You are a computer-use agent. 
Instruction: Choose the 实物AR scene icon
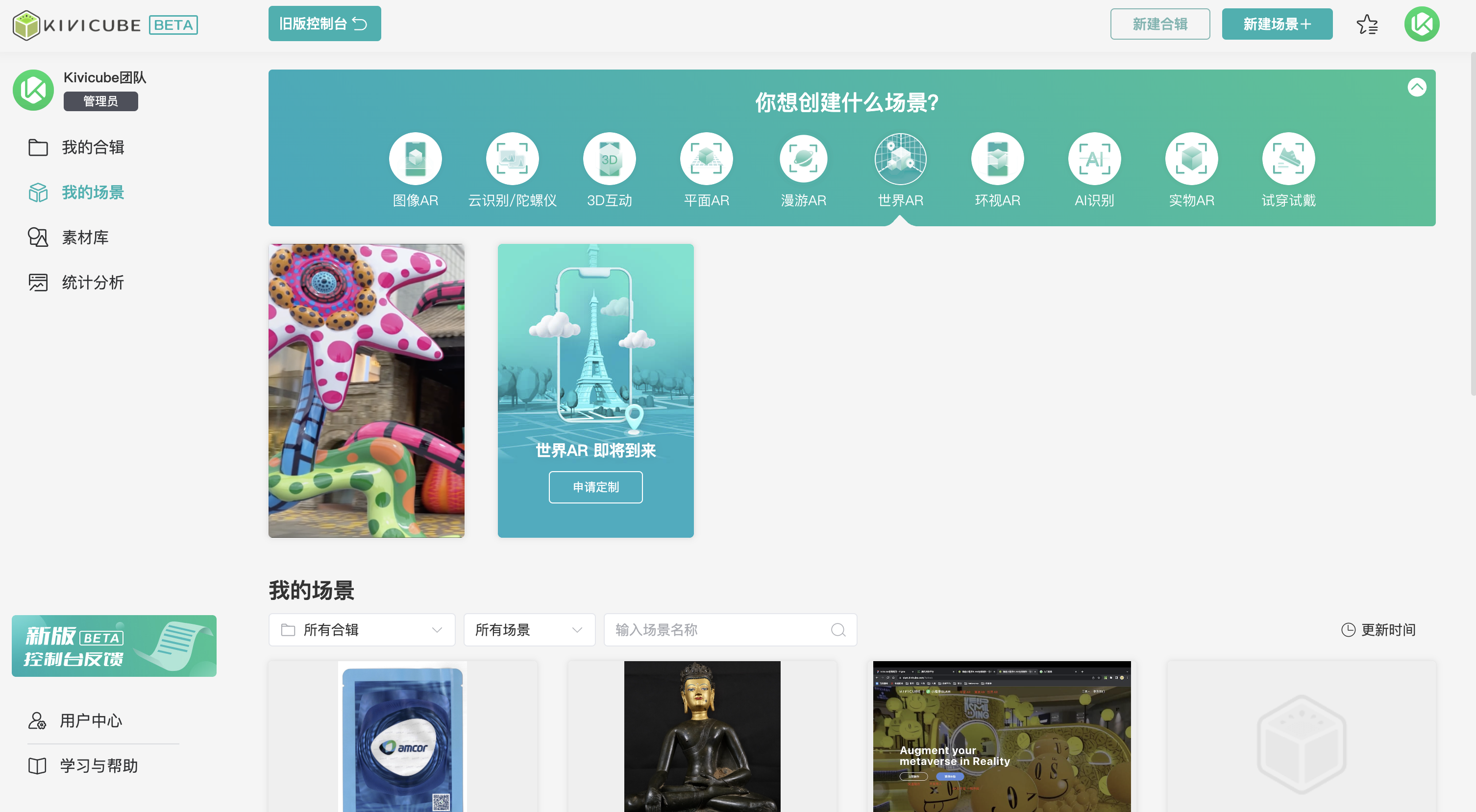1191,159
